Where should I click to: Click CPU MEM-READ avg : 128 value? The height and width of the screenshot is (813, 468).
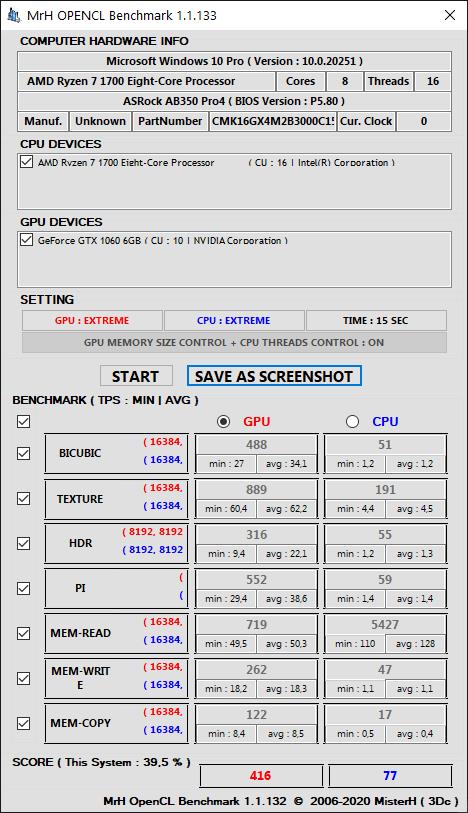pyautogui.click(x=416, y=644)
